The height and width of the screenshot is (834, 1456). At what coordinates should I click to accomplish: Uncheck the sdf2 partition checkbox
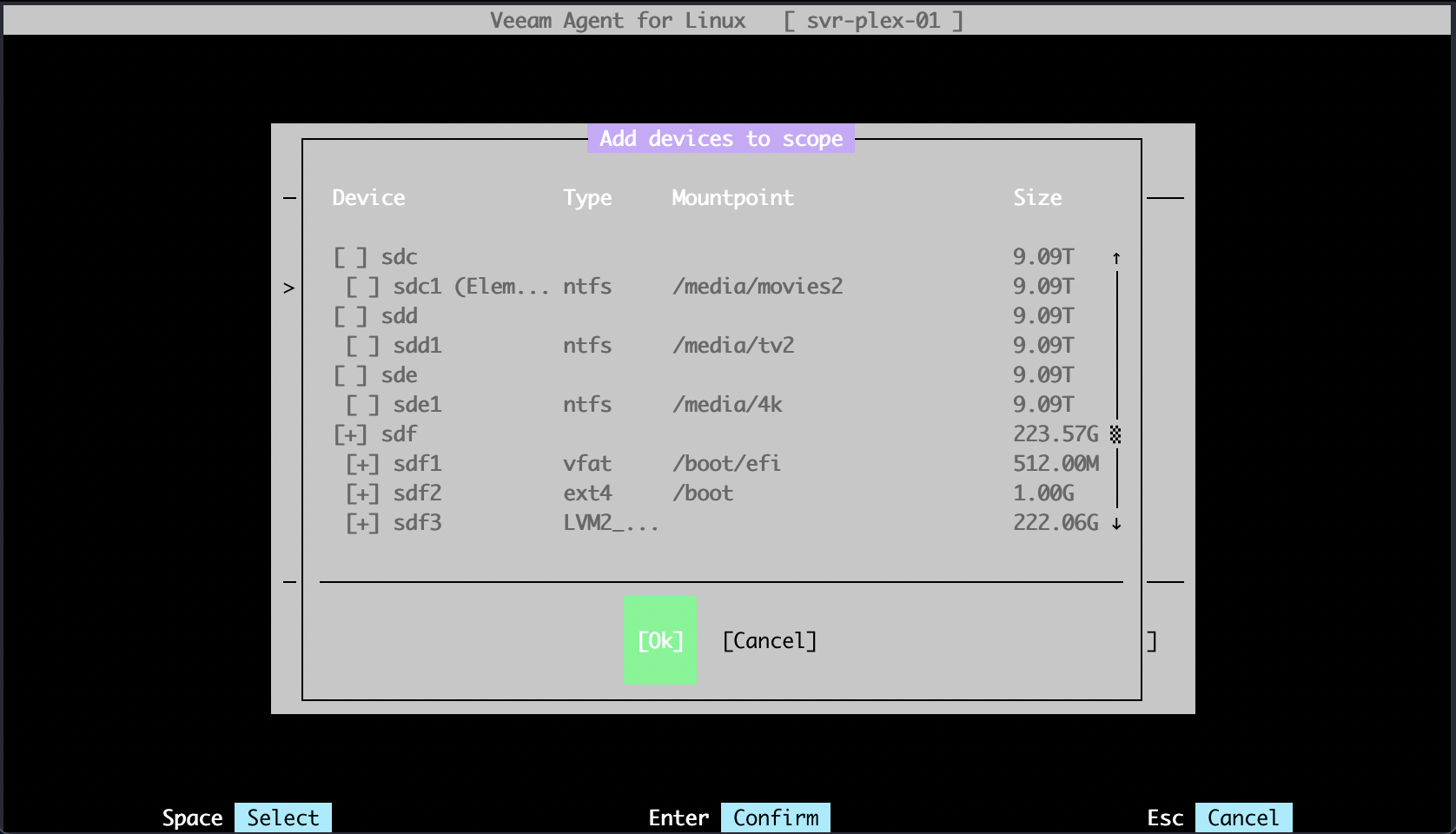(x=363, y=493)
